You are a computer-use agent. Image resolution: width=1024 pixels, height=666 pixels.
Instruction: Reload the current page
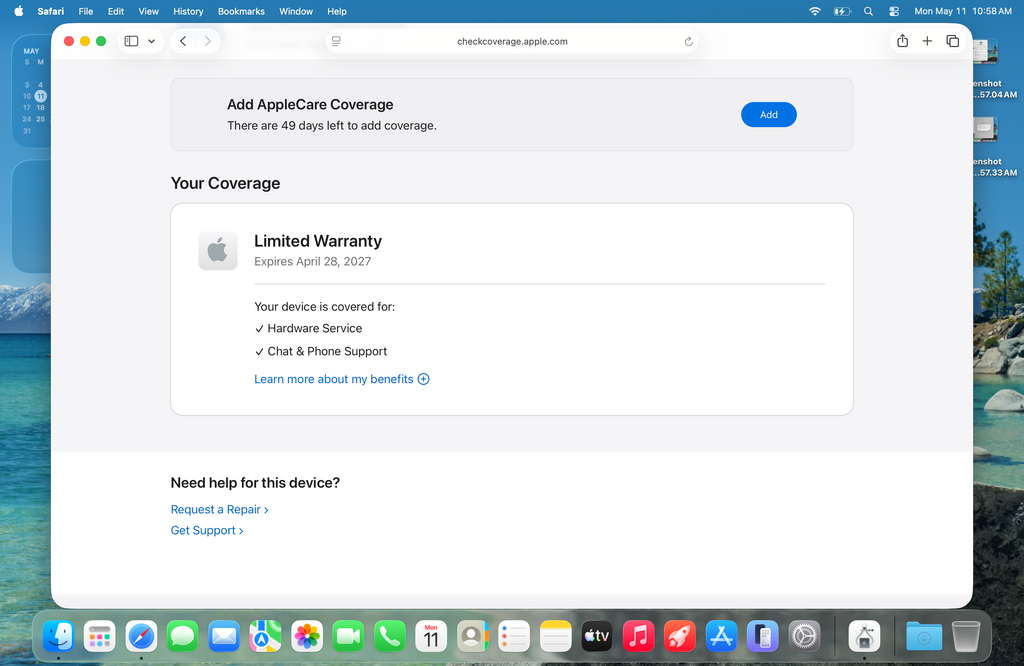(688, 41)
